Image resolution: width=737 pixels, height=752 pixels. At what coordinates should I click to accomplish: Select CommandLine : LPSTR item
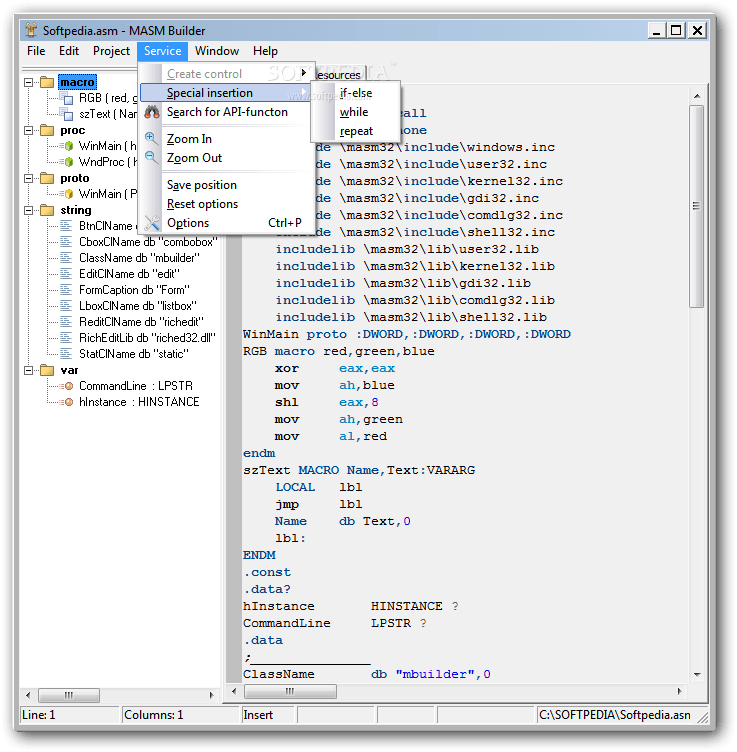tap(136, 386)
